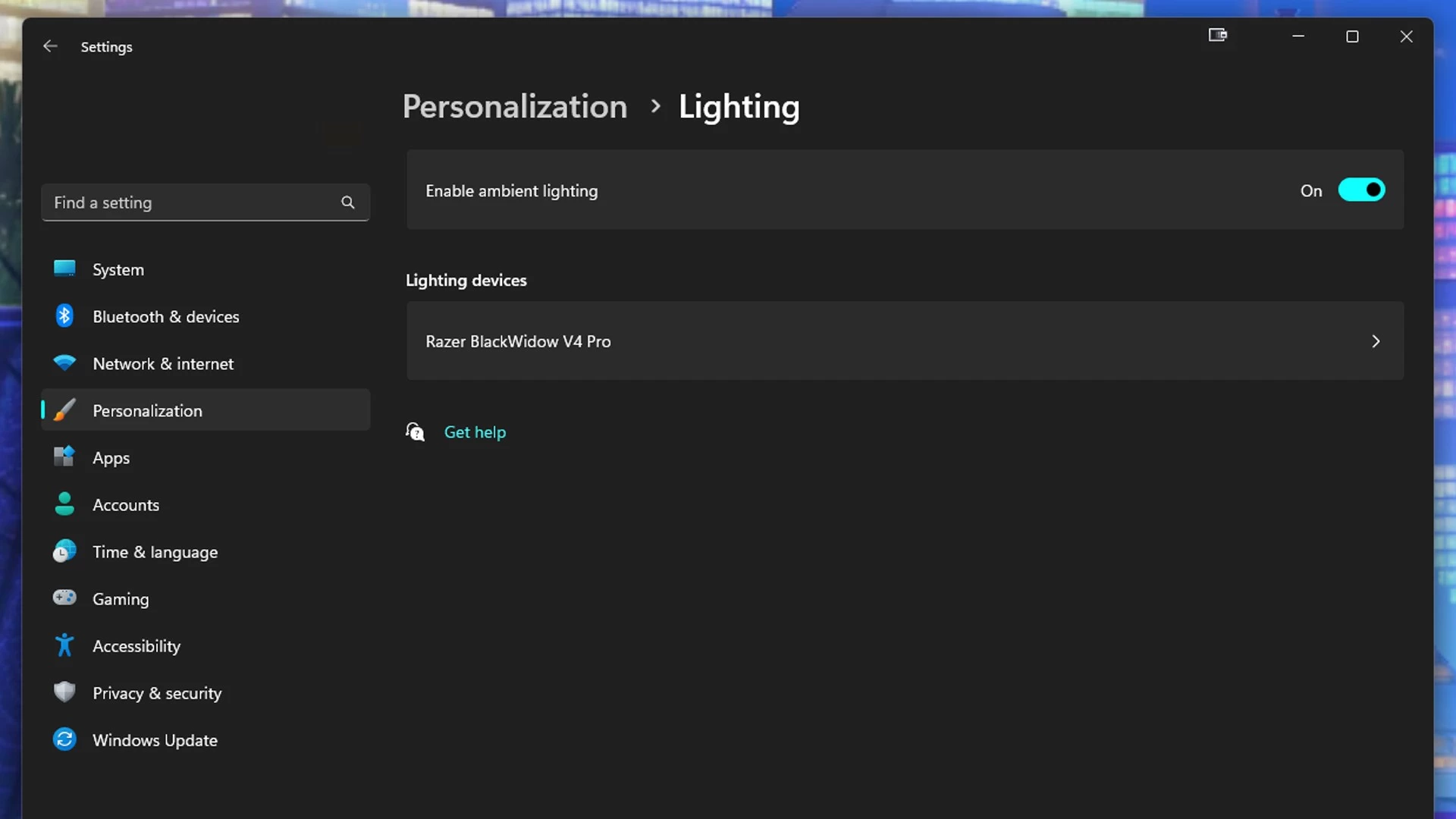Click the Apps squares icon
The width and height of the screenshot is (1456, 819).
tap(64, 457)
